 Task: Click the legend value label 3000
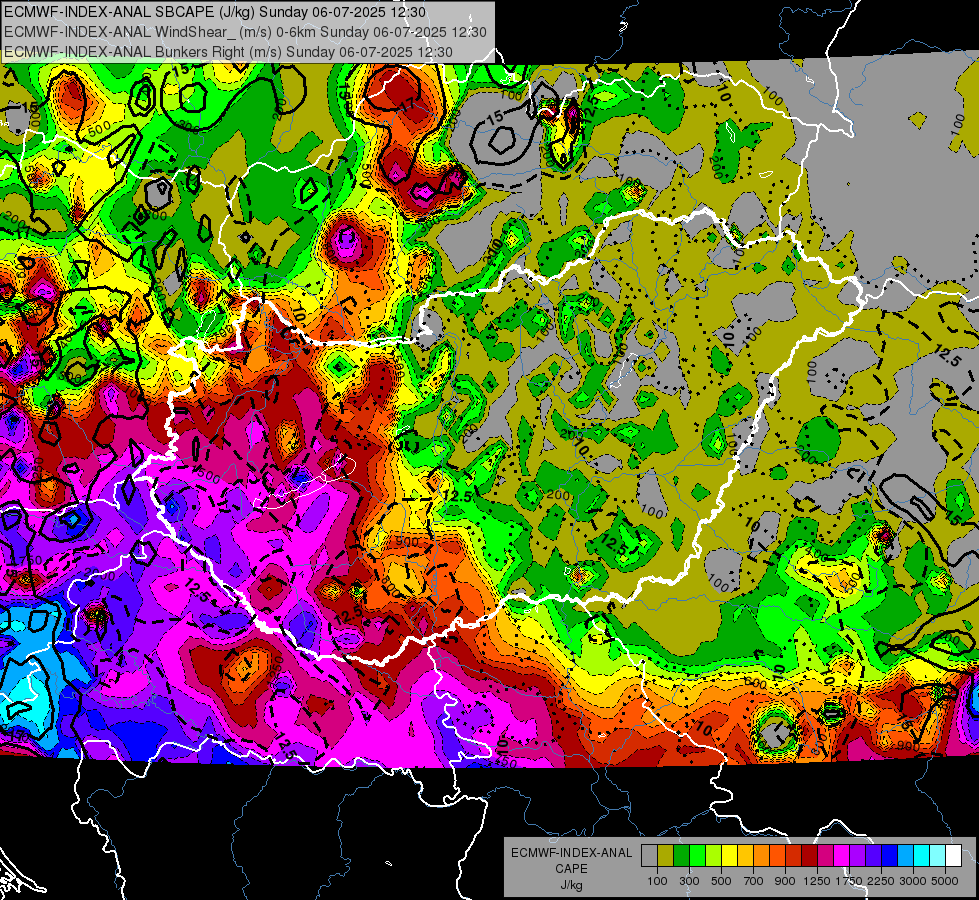(x=913, y=881)
